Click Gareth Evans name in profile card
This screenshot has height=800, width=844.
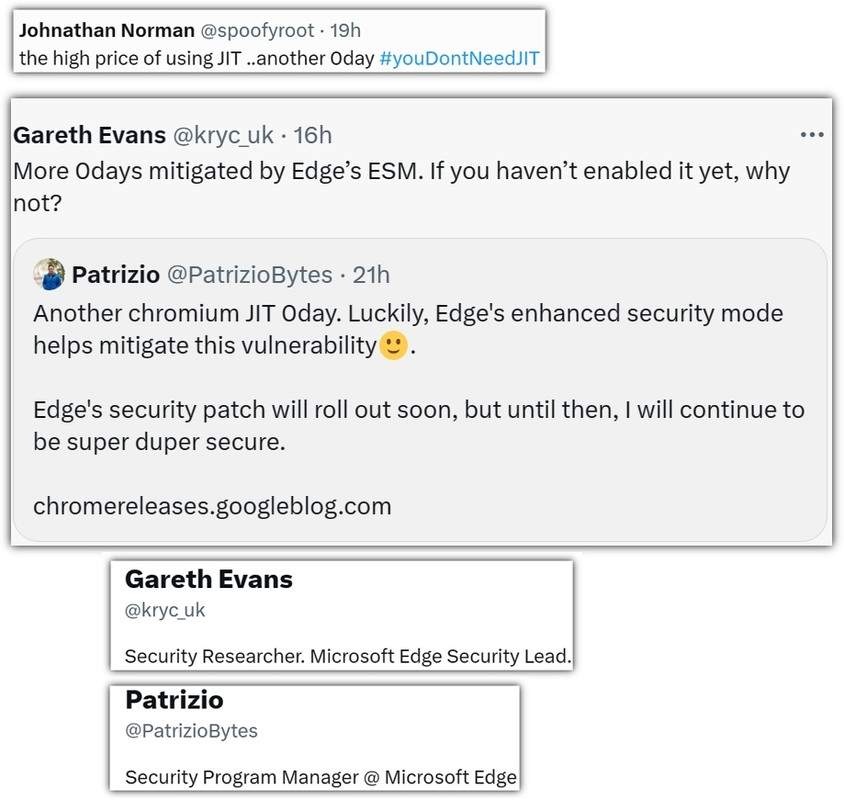click(x=209, y=579)
